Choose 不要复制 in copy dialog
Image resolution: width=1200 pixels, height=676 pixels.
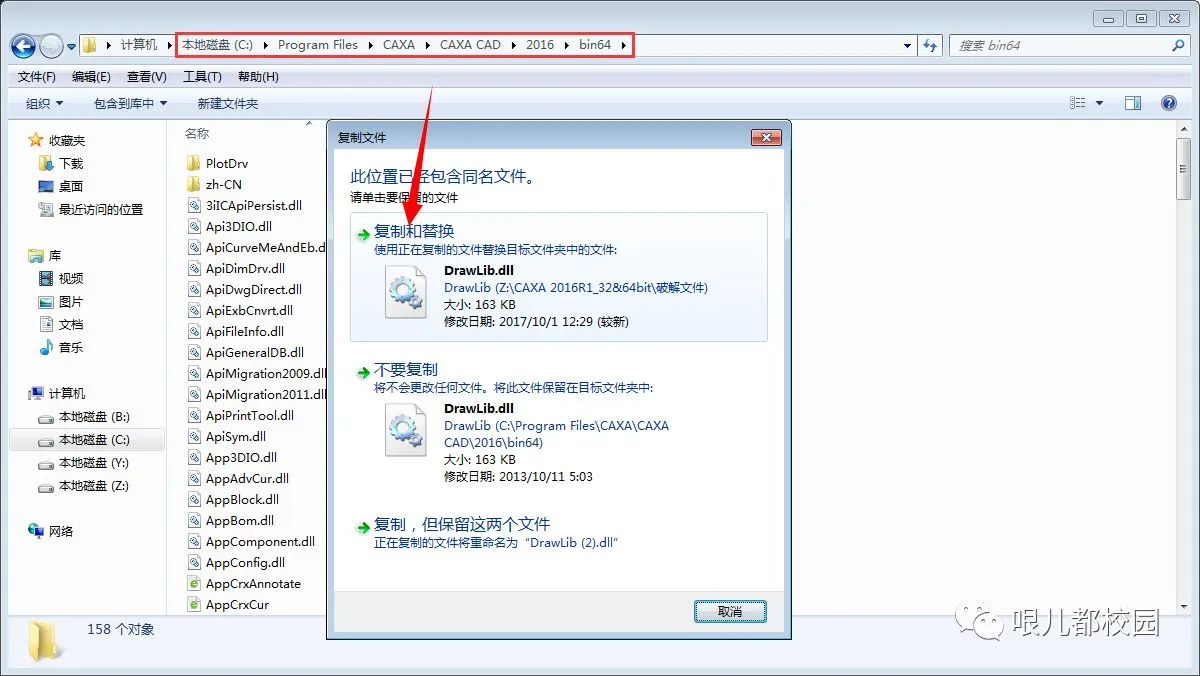coord(406,370)
